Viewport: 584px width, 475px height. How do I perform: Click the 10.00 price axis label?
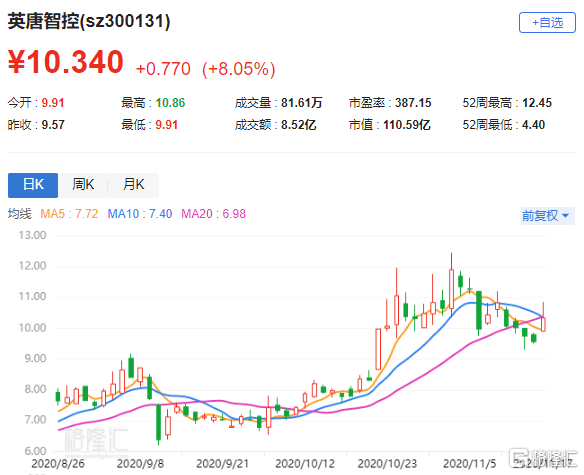pyautogui.click(x=32, y=328)
